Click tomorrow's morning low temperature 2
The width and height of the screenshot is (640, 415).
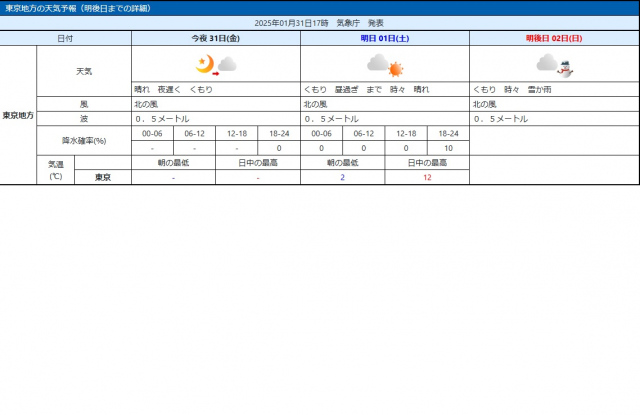tap(342, 177)
